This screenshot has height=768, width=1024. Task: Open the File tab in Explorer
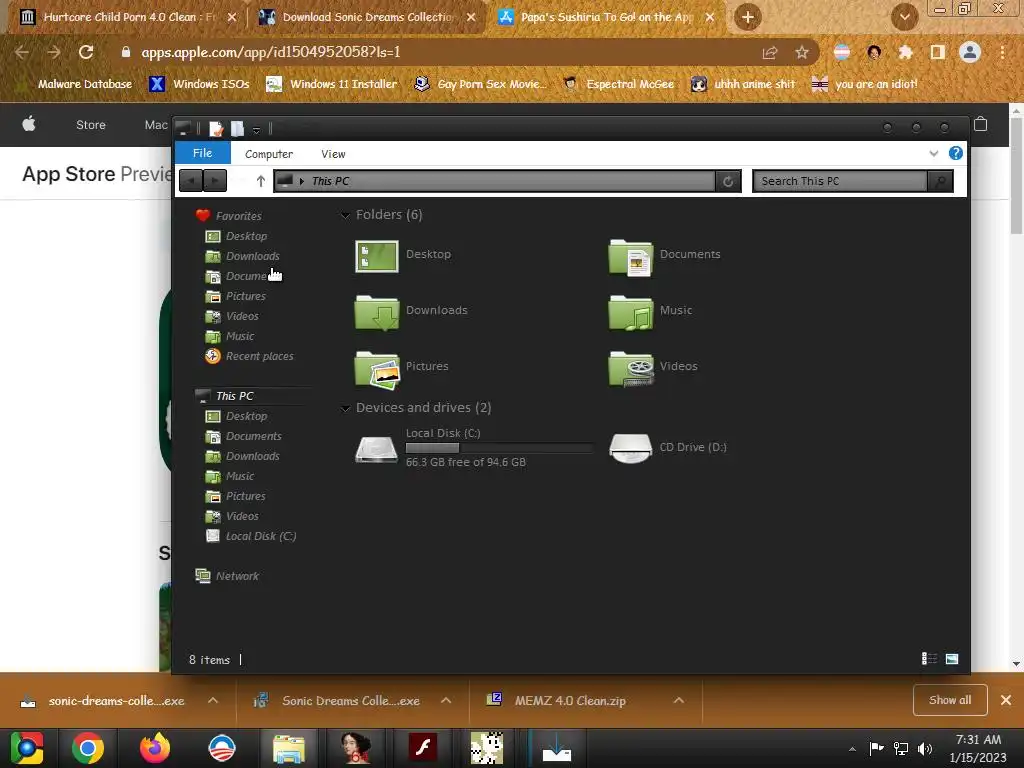[x=202, y=153]
